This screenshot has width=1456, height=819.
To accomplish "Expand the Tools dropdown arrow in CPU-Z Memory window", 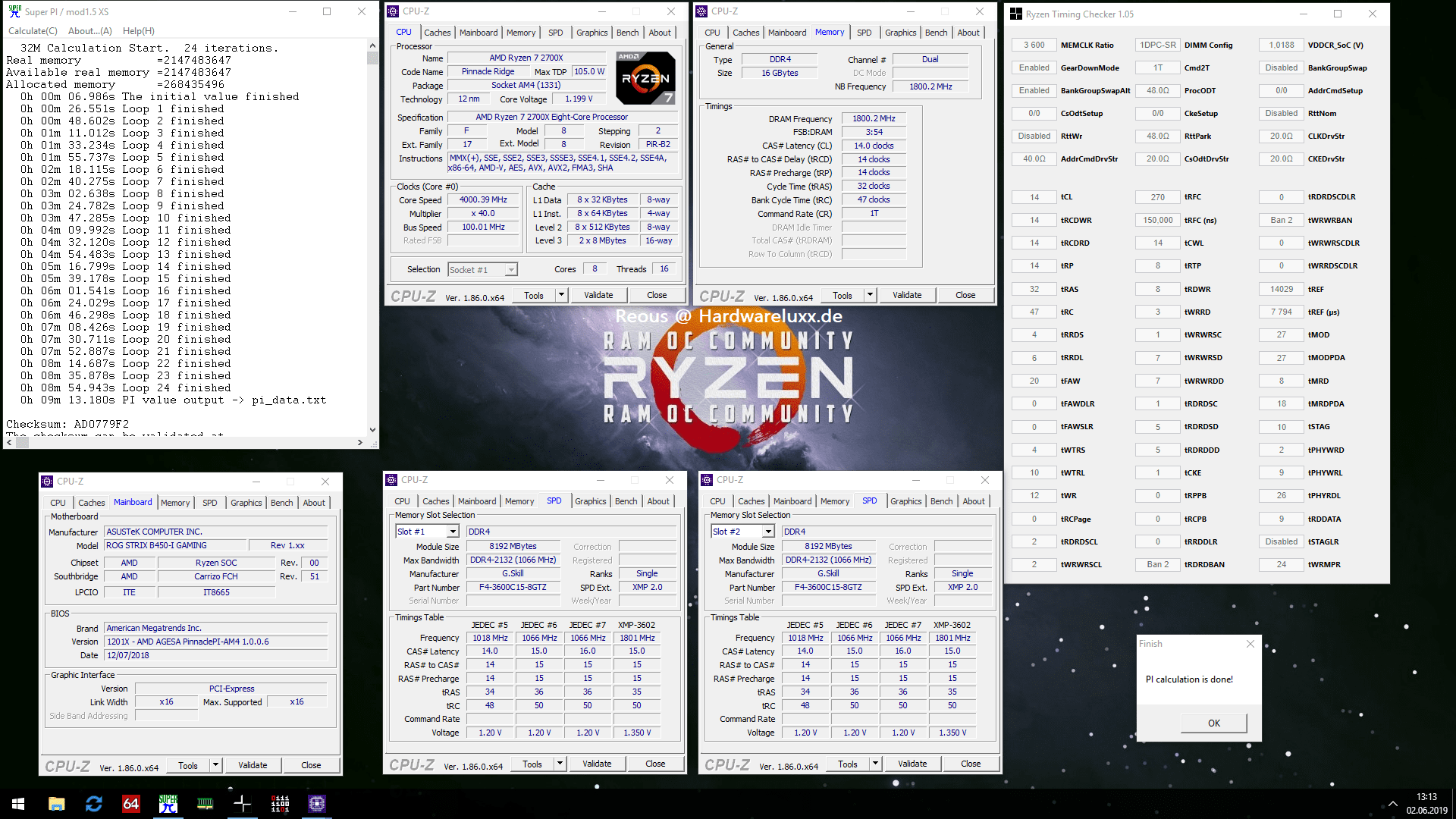I will [871, 295].
